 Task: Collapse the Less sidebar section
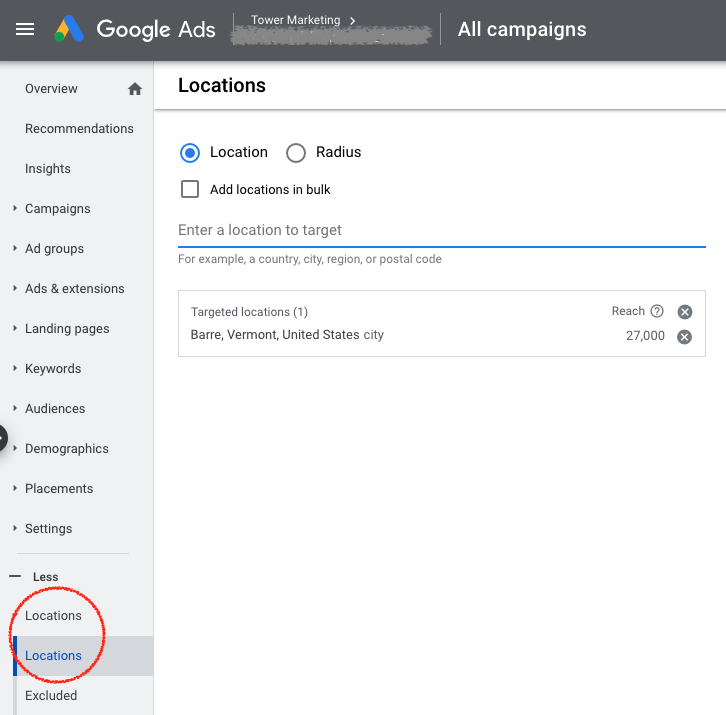tap(15, 577)
